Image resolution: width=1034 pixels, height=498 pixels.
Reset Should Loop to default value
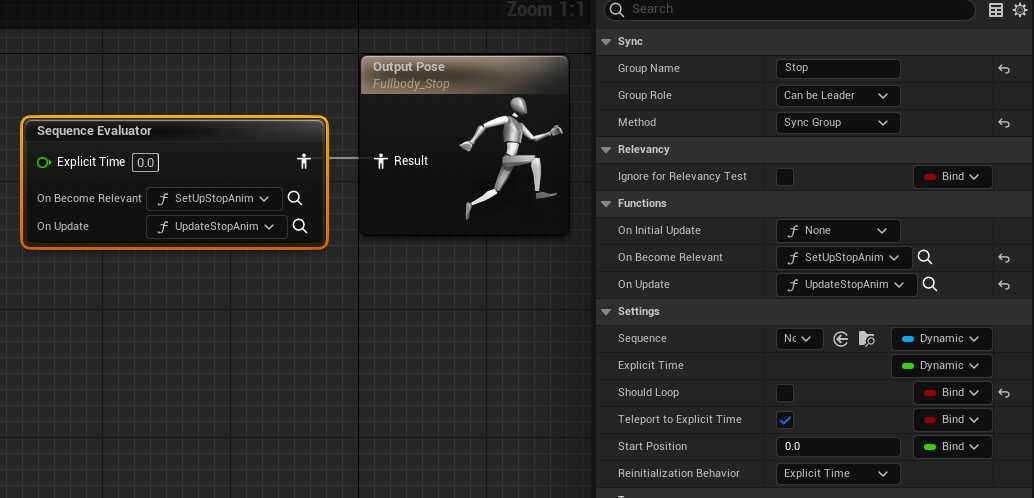pyautogui.click(x=1004, y=393)
